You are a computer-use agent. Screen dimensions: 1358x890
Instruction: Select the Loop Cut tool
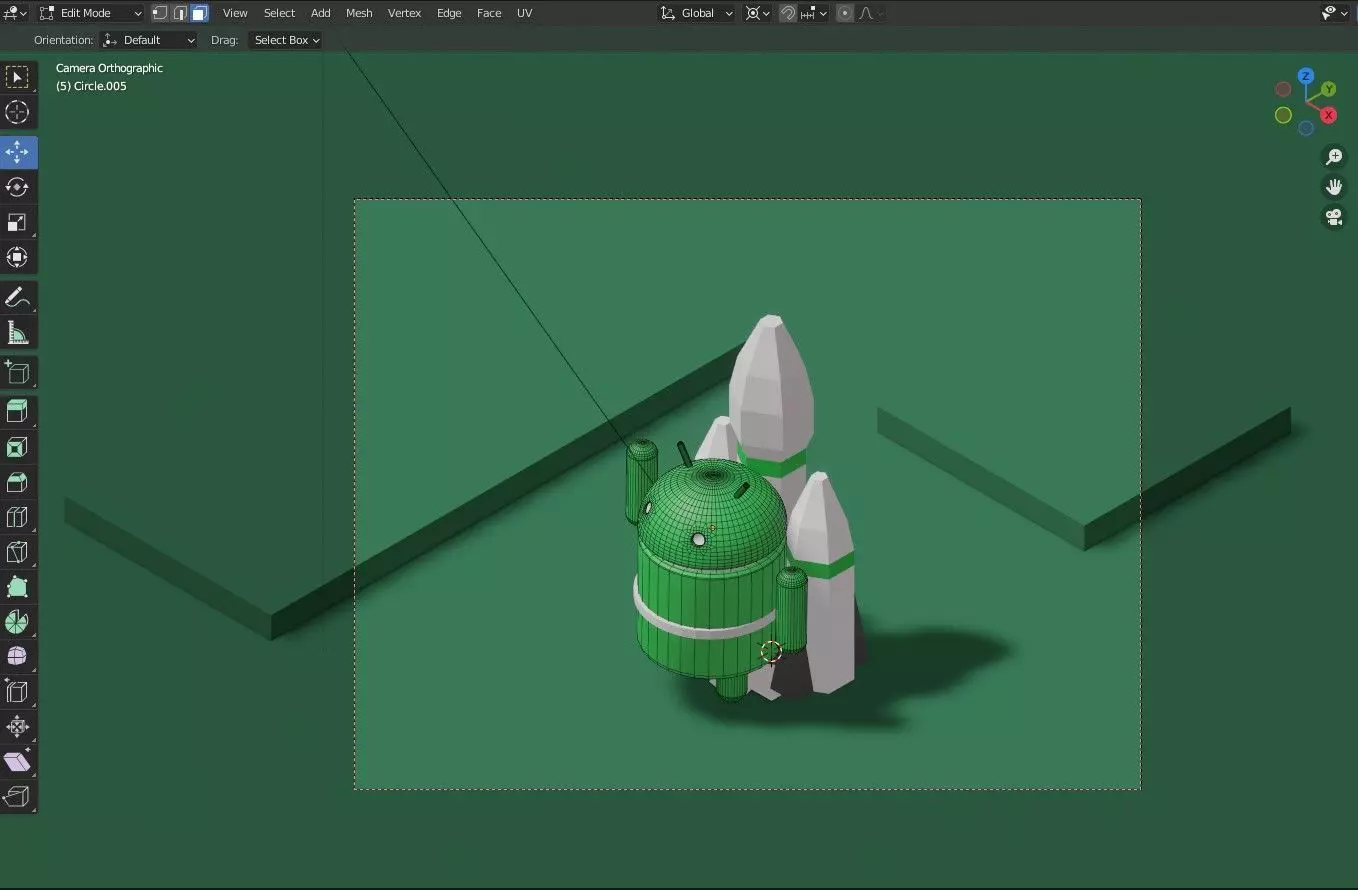point(18,517)
